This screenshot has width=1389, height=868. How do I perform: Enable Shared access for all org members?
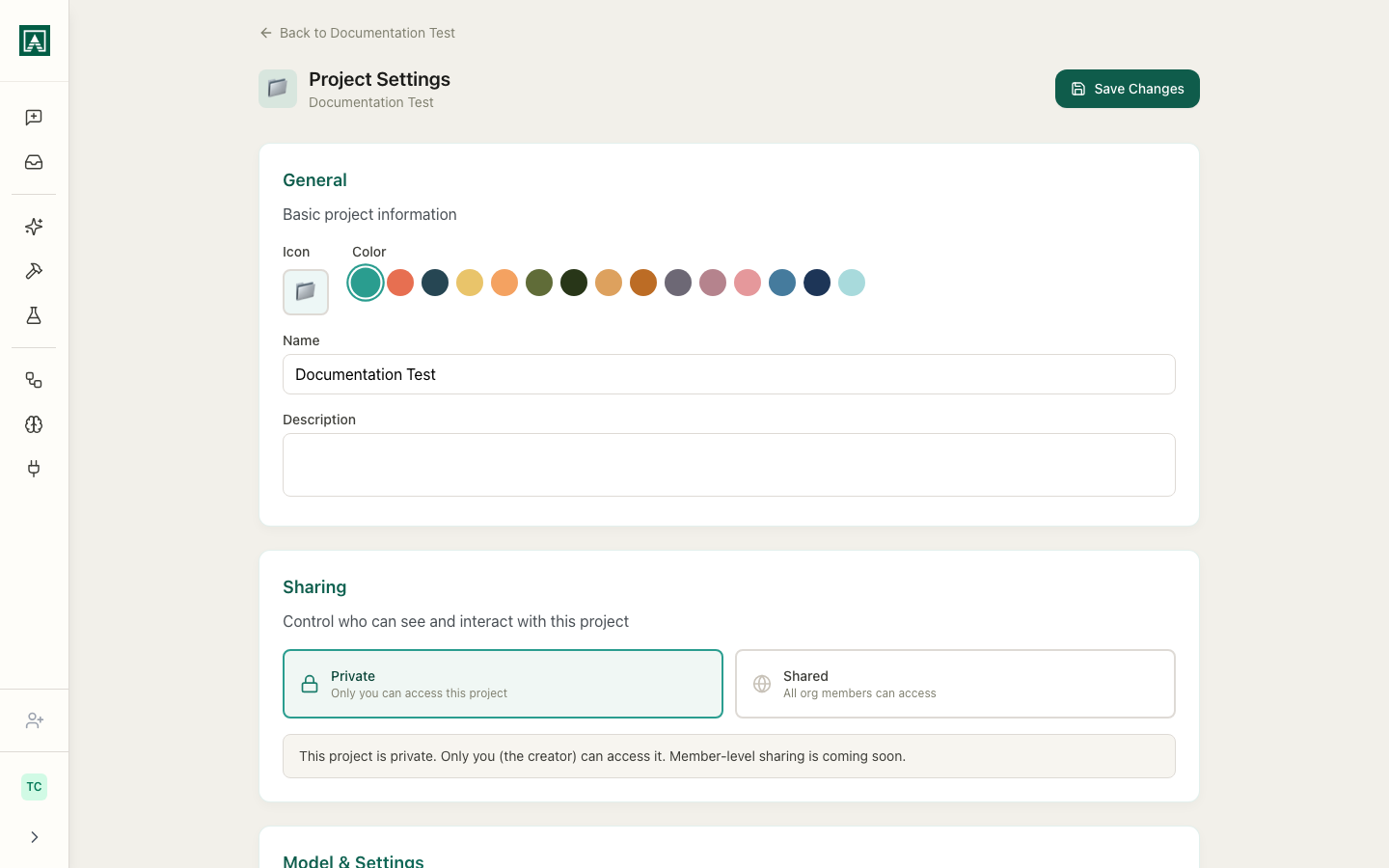(954, 683)
